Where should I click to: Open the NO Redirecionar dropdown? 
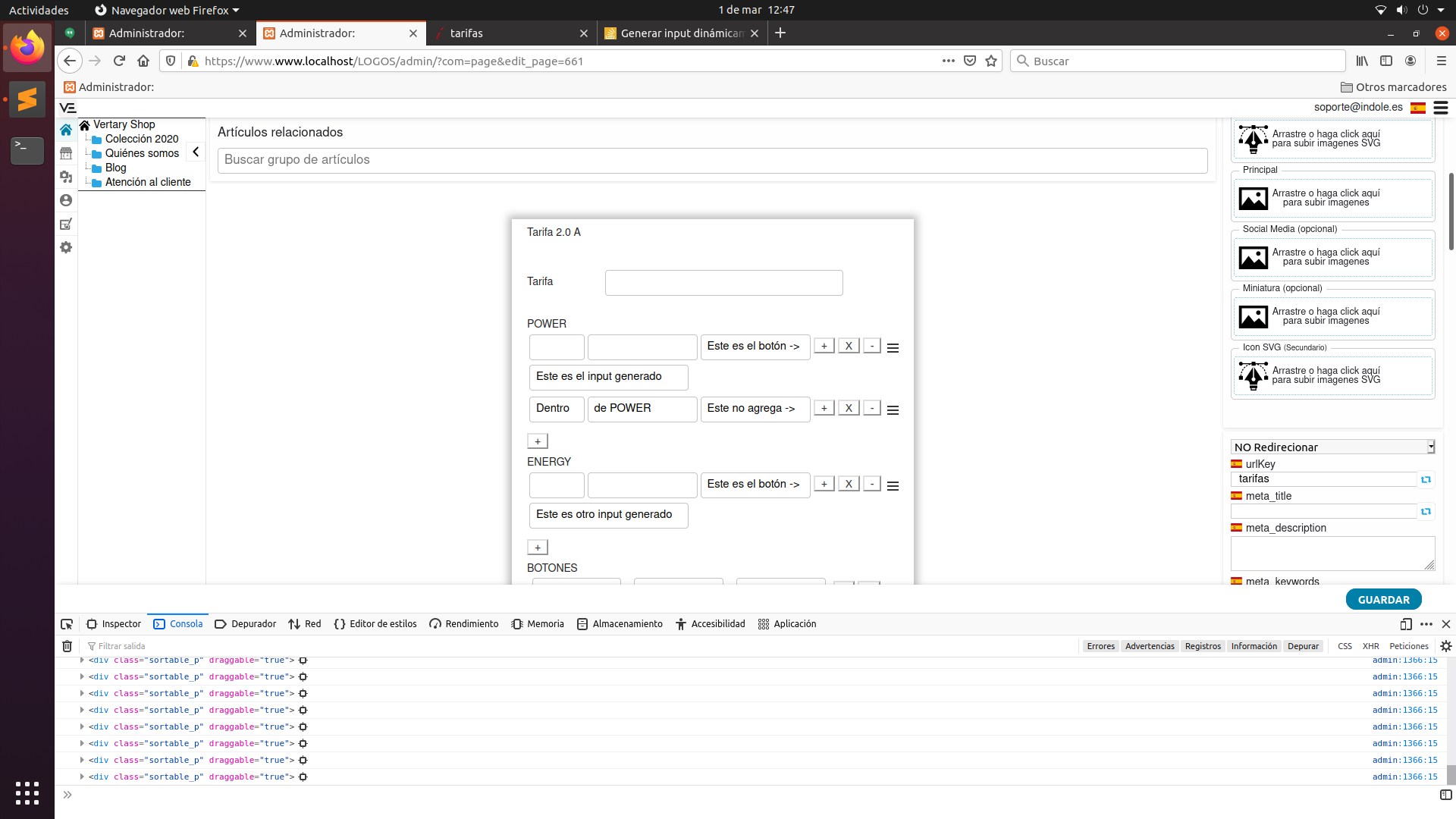(x=1332, y=447)
